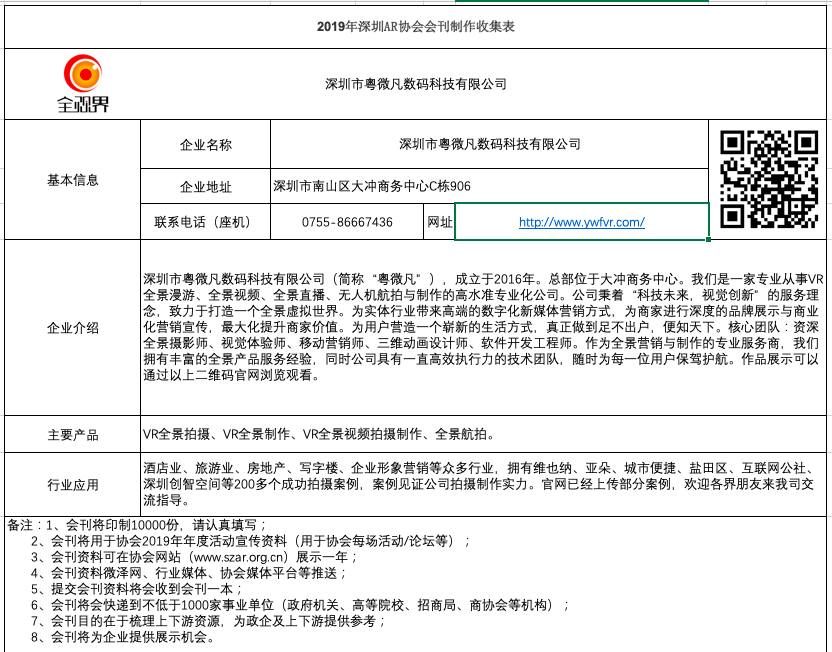Viewport: 832px width, 652px height.
Task: Select the 企业名称 label cell
Action: tap(205, 144)
